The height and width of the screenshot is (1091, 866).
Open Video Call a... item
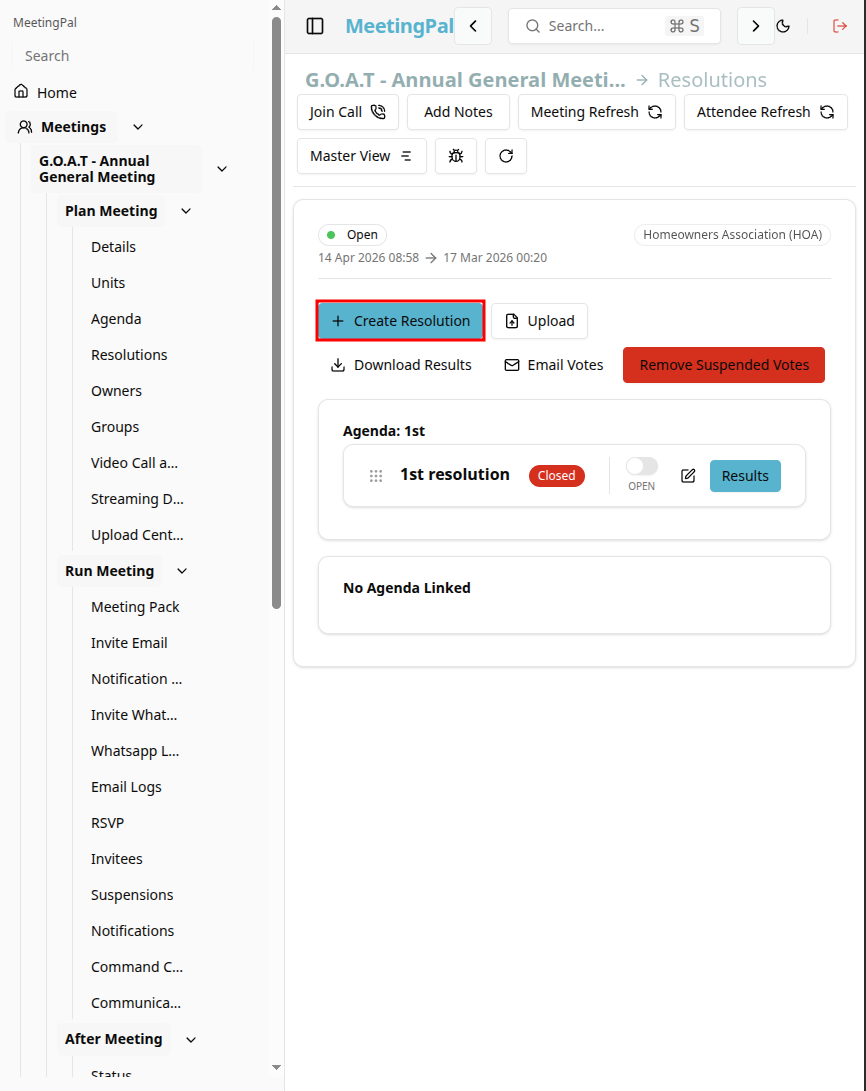(134, 463)
